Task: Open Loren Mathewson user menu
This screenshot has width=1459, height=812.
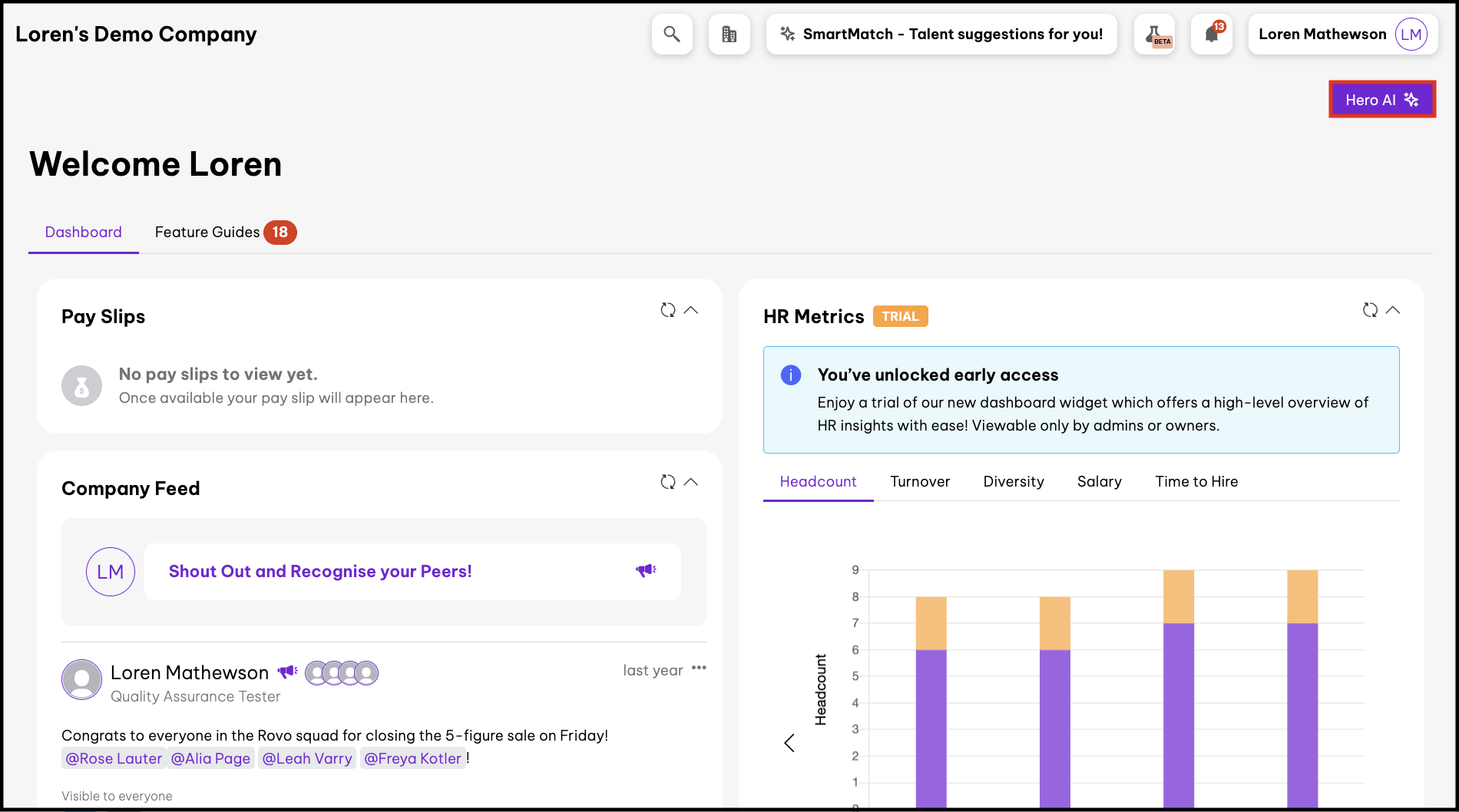Action: click(x=1343, y=35)
